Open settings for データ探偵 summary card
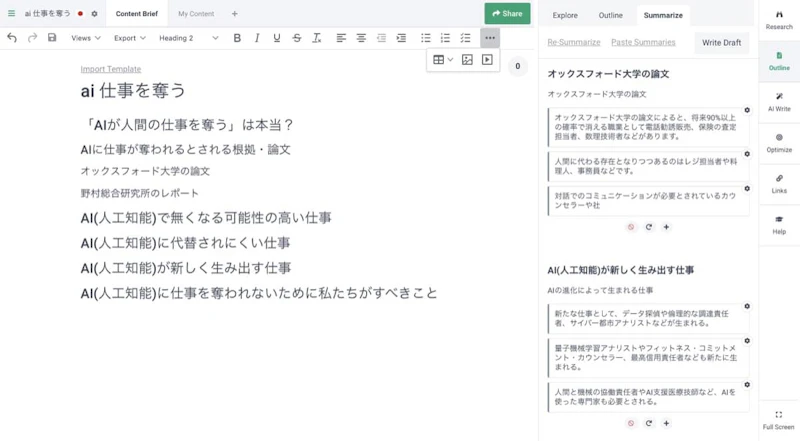Screen dimensions: 800x441 coord(747,306)
